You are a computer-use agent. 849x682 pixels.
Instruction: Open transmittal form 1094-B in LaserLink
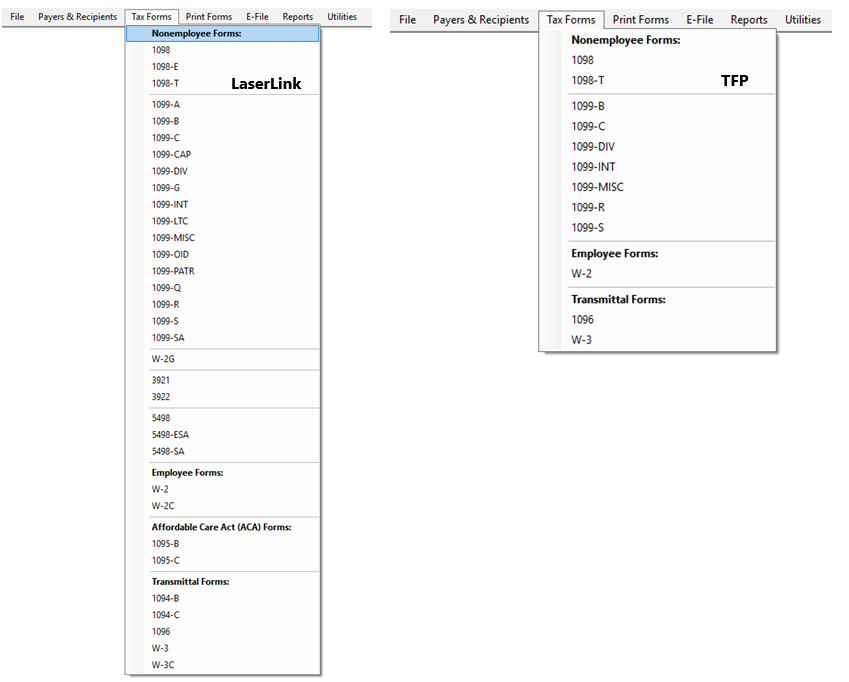click(165, 597)
